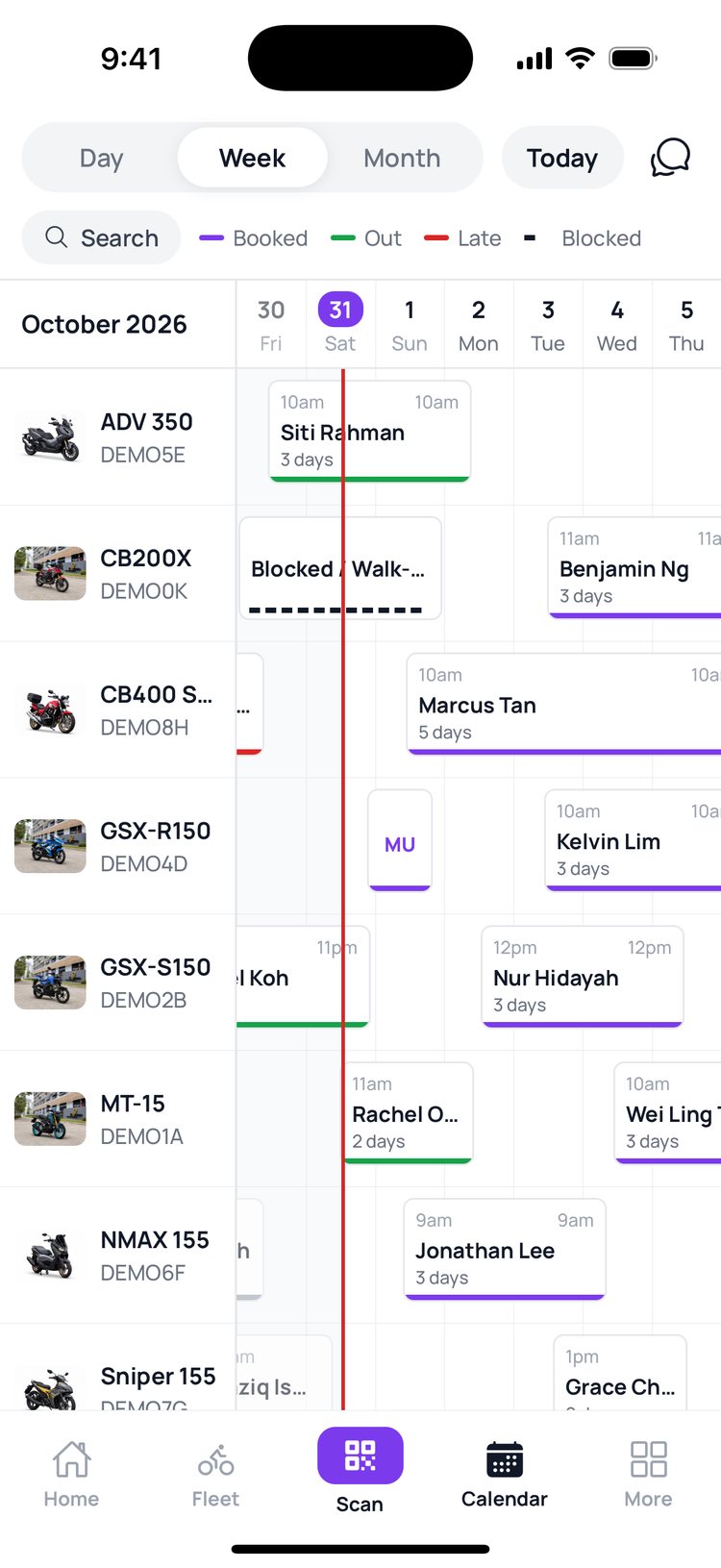Tap the QR Scan button
This screenshot has width=721, height=1568.
click(x=360, y=1456)
